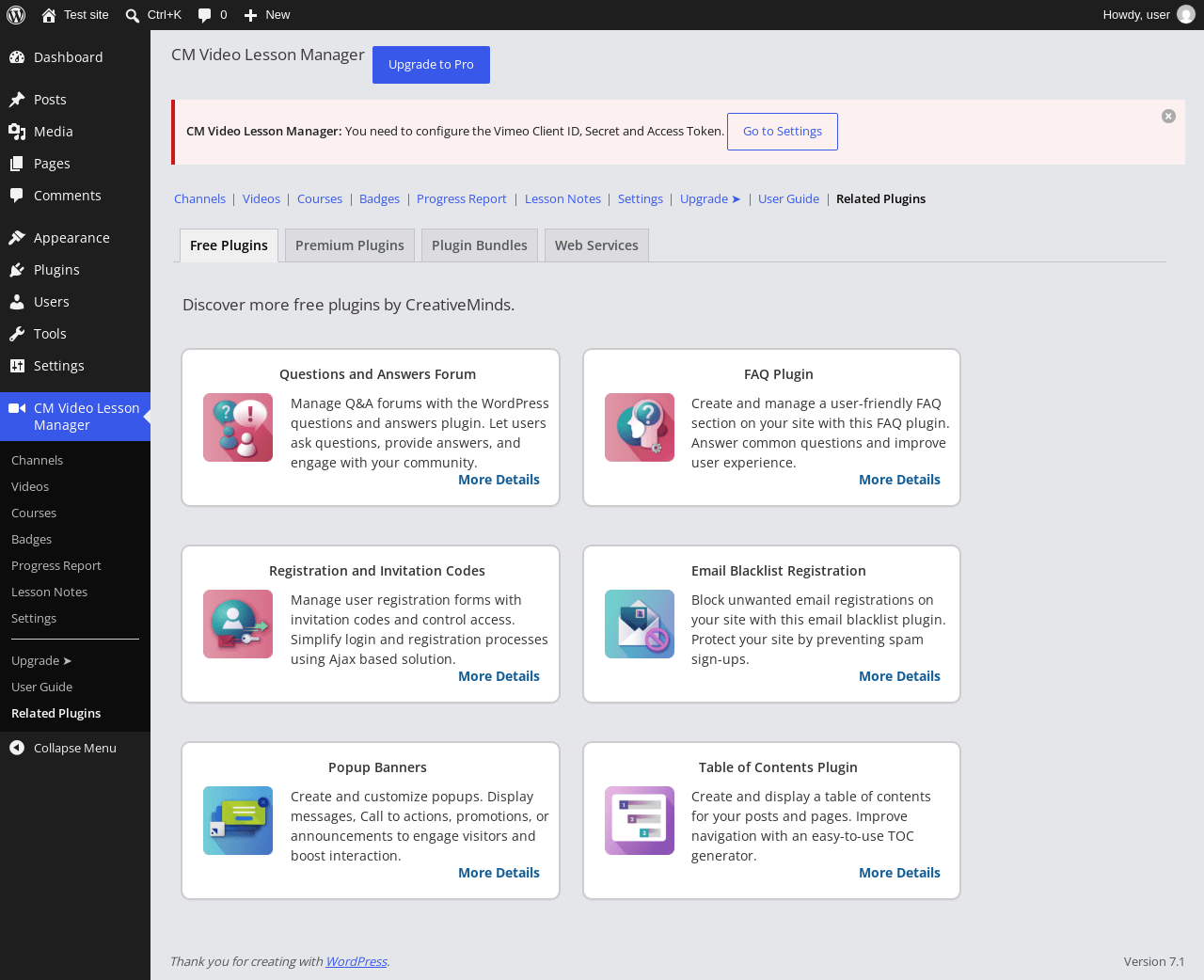1204x980 pixels.
Task: Click the Comments speech bubble sidebar icon
Action: click(17, 196)
